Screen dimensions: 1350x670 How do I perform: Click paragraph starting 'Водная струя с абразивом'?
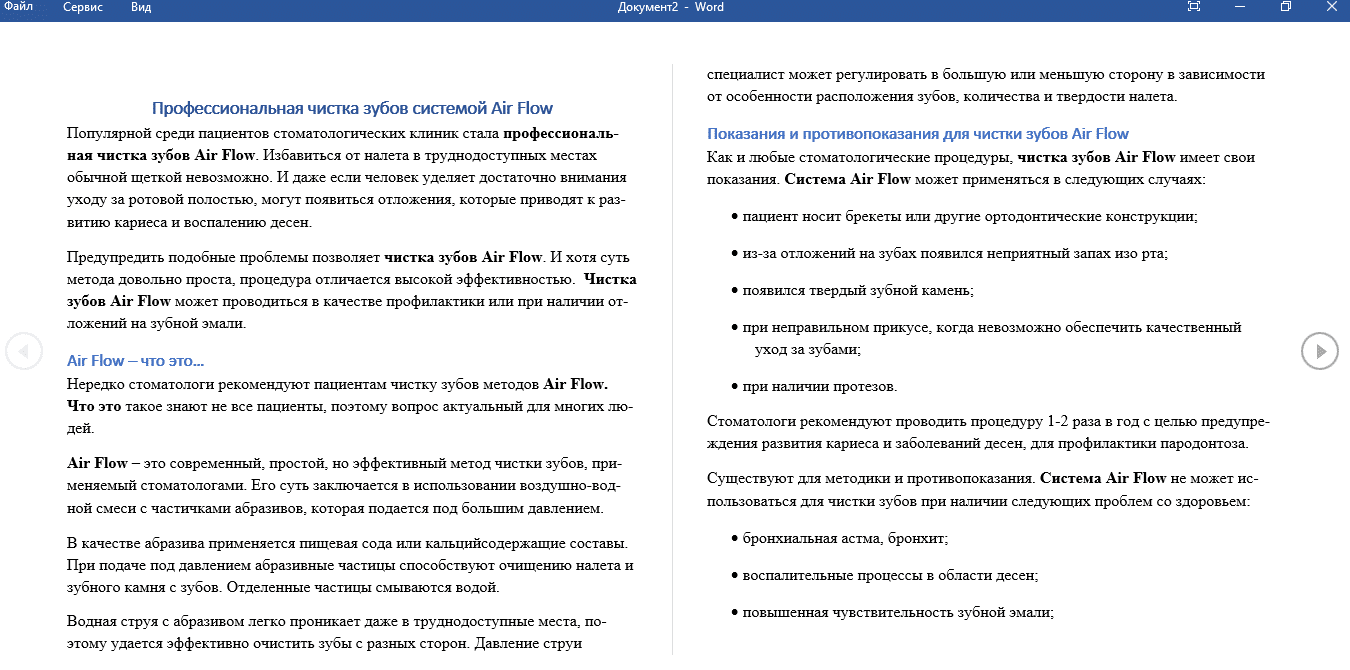click(x=337, y=633)
